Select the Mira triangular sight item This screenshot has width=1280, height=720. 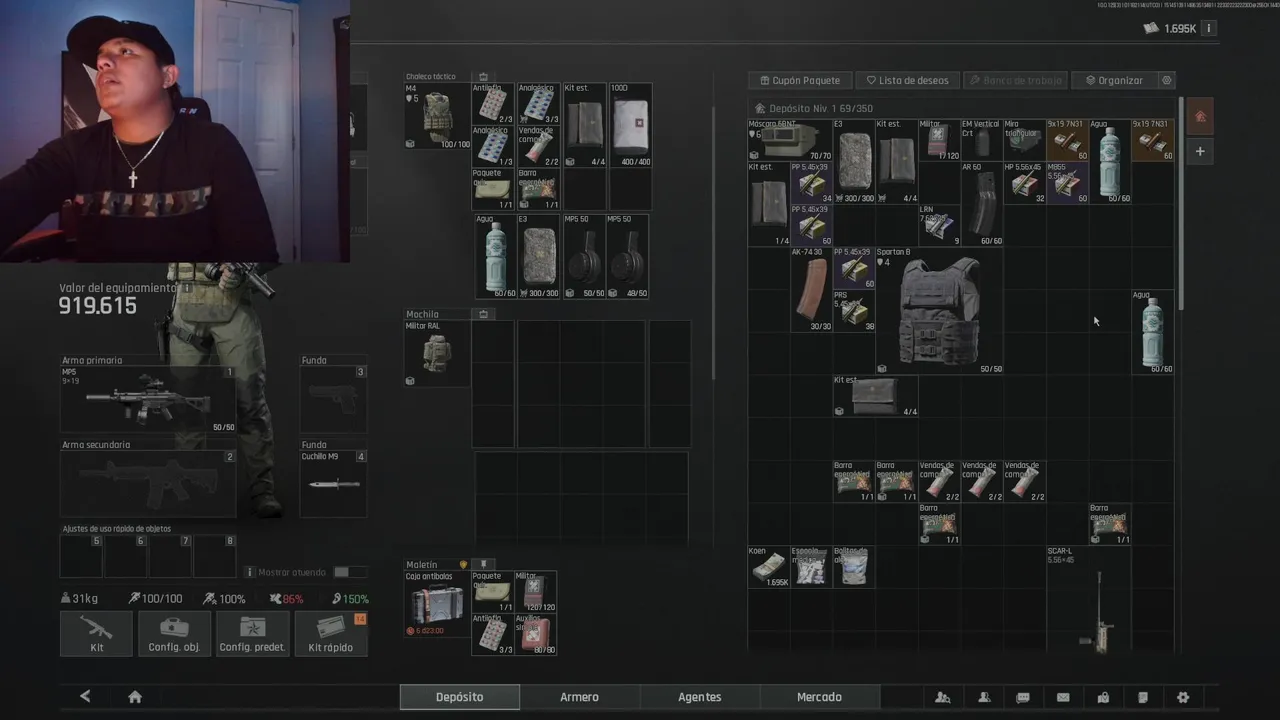[x=1024, y=140]
